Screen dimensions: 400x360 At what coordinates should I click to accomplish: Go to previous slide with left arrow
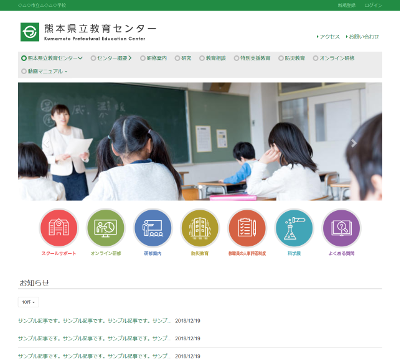pos(46,143)
